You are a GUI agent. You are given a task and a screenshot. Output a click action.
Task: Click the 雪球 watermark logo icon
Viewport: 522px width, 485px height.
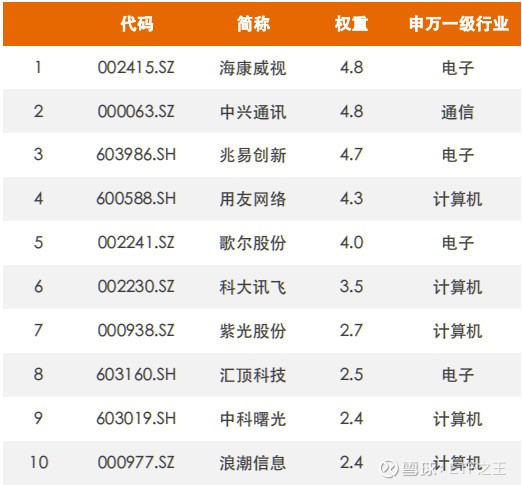coord(389,468)
